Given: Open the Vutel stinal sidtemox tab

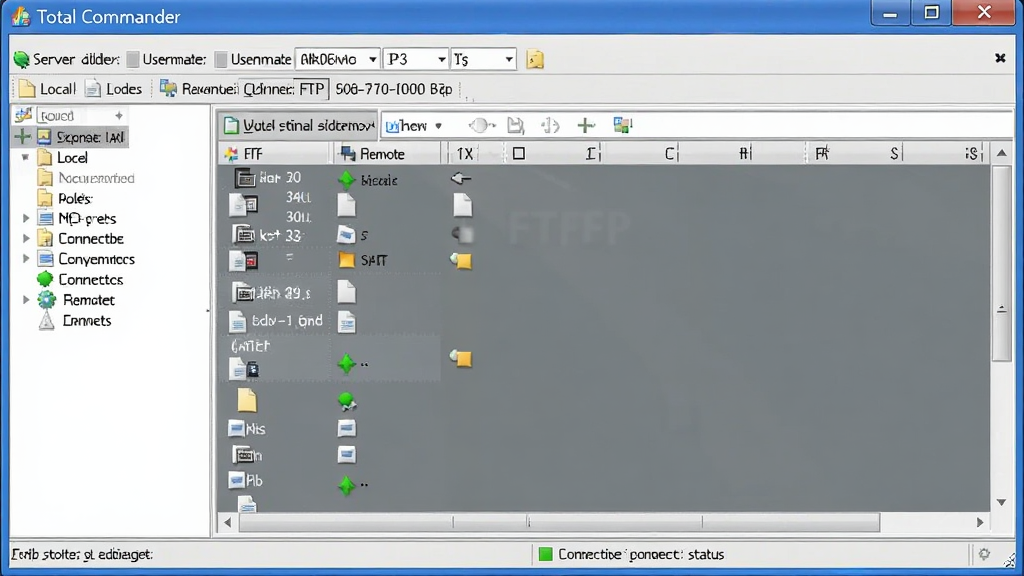Looking at the screenshot, I should [298, 125].
